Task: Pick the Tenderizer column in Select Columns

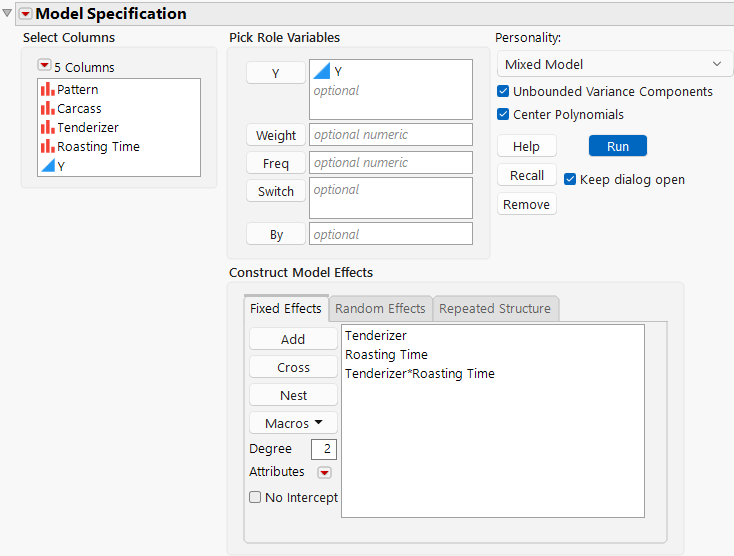Action: pyautogui.click(x=87, y=127)
